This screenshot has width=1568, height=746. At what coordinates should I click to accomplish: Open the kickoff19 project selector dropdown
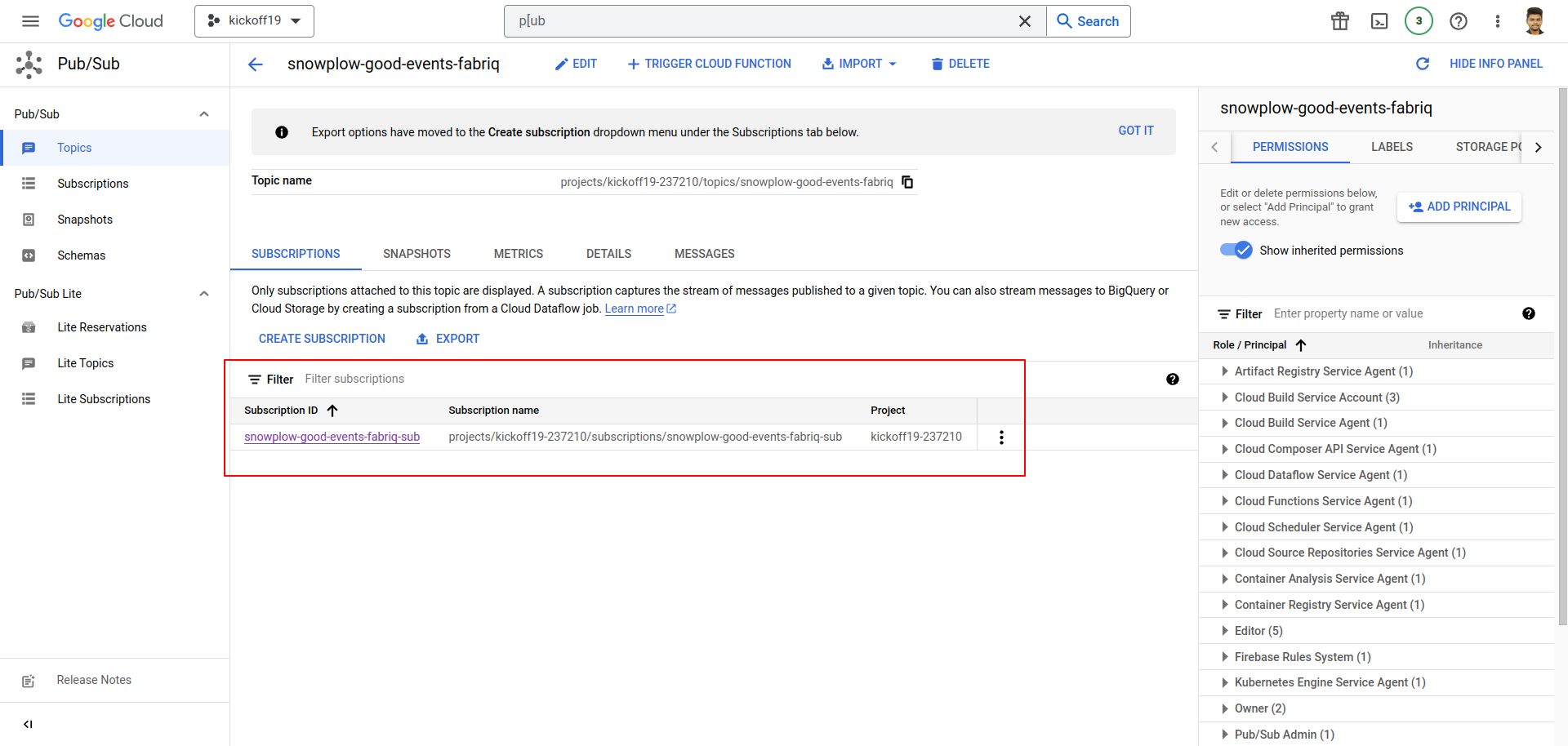click(x=254, y=21)
